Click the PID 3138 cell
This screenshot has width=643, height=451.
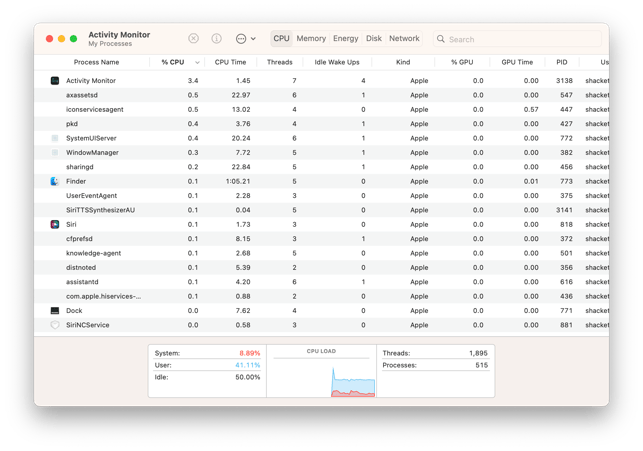tap(564, 81)
